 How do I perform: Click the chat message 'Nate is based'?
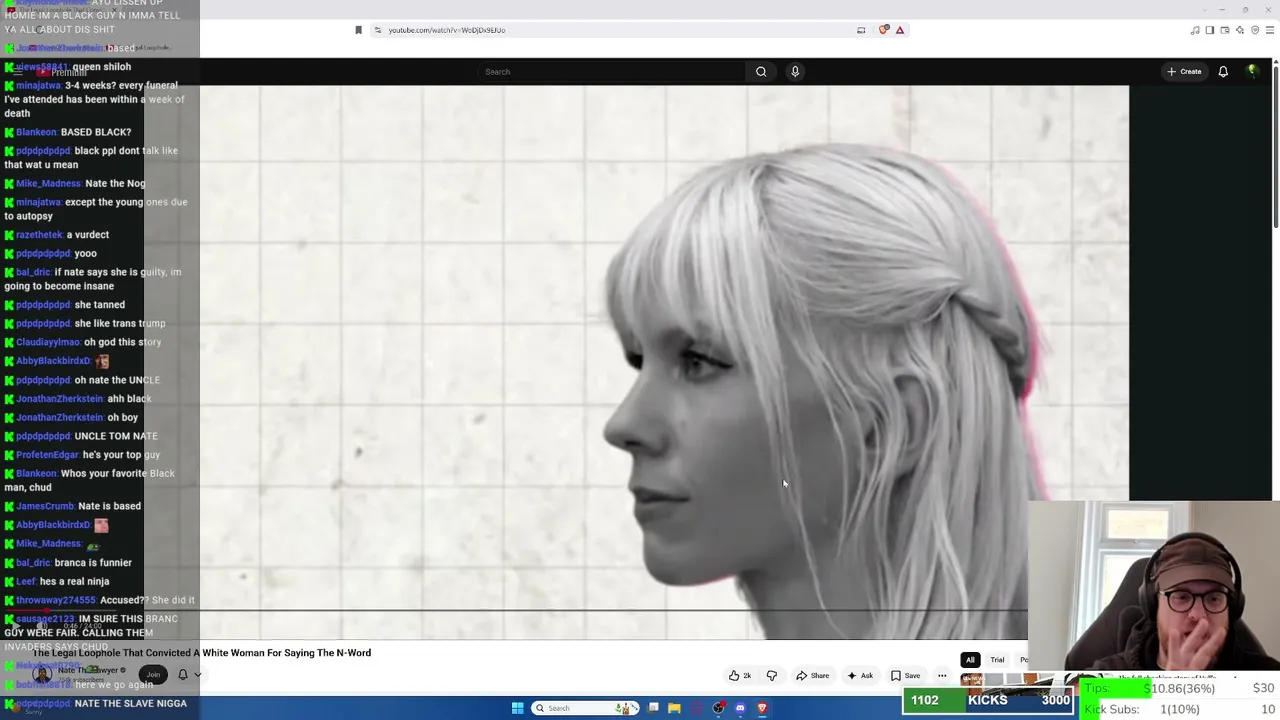coord(109,506)
